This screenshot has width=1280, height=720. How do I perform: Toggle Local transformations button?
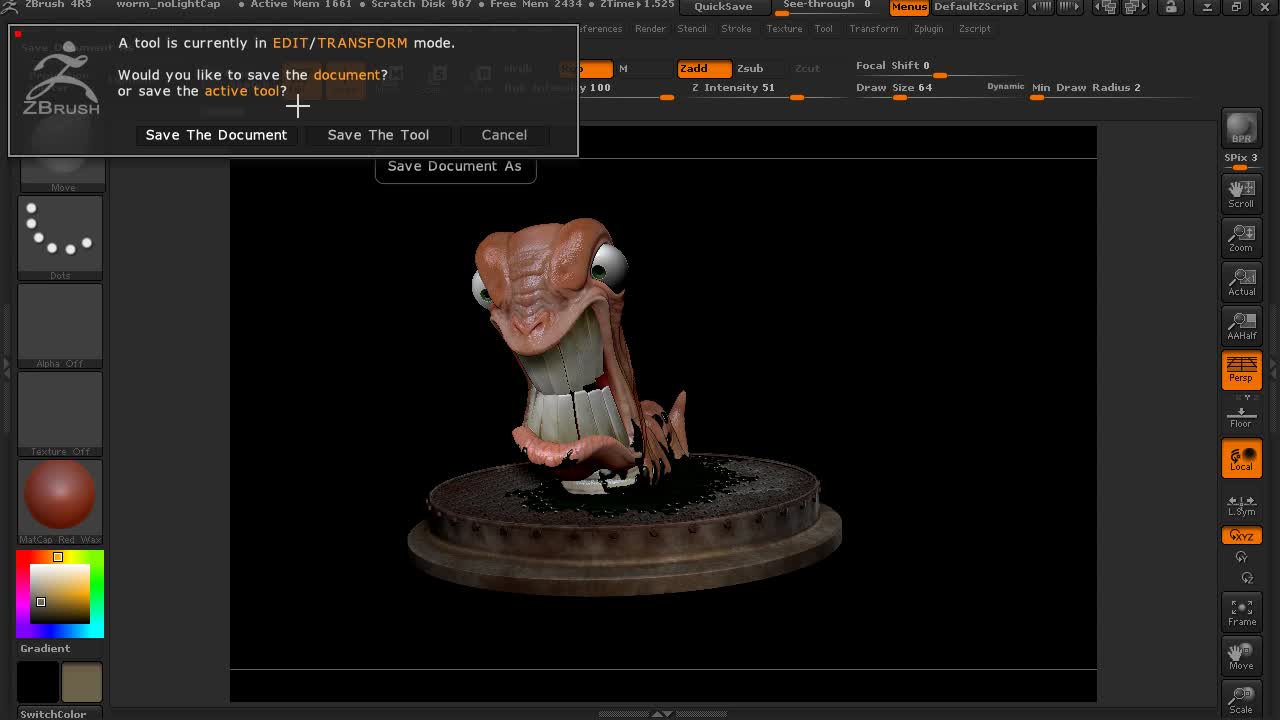[x=1241, y=458]
